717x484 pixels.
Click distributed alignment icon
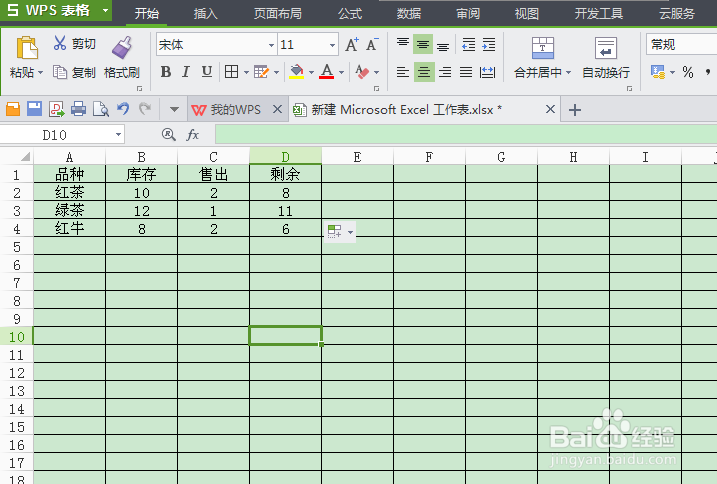pyautogui.click(x=487, y=72)
